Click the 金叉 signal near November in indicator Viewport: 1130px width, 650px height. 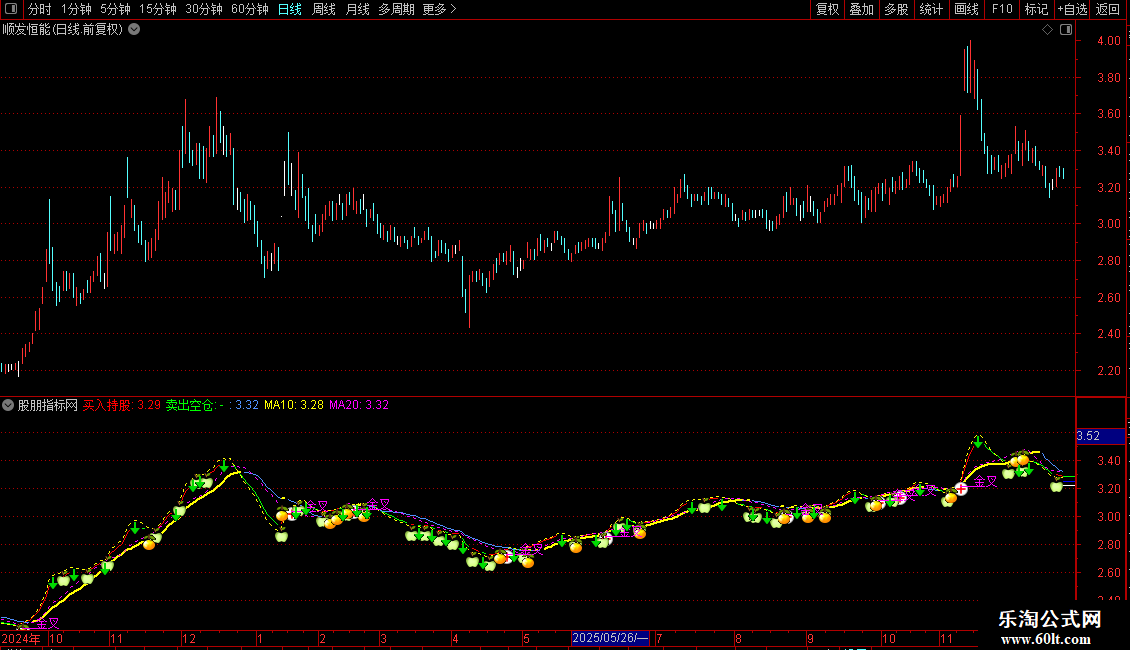tap(985, 481)
